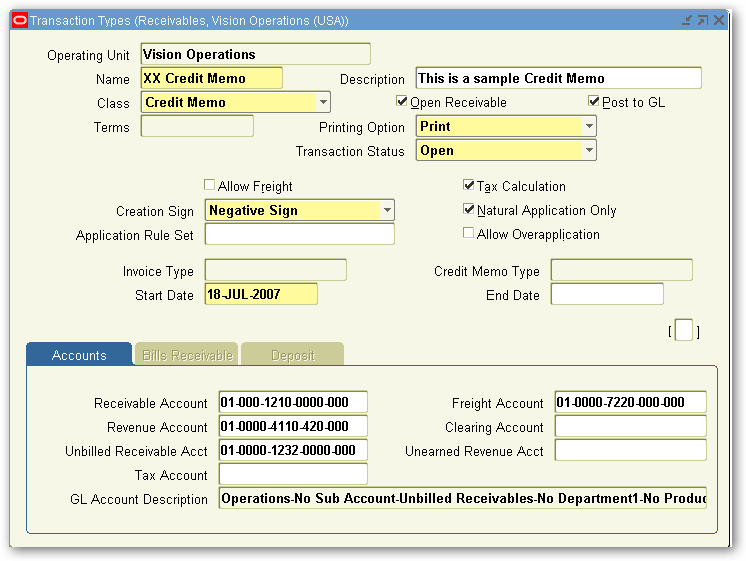Image resolution: width=746 pixels, height=561 pixels.
Task: Open the Creation Sign dropdown arrow
Action: pyautogui.click(x=387, y=210)
